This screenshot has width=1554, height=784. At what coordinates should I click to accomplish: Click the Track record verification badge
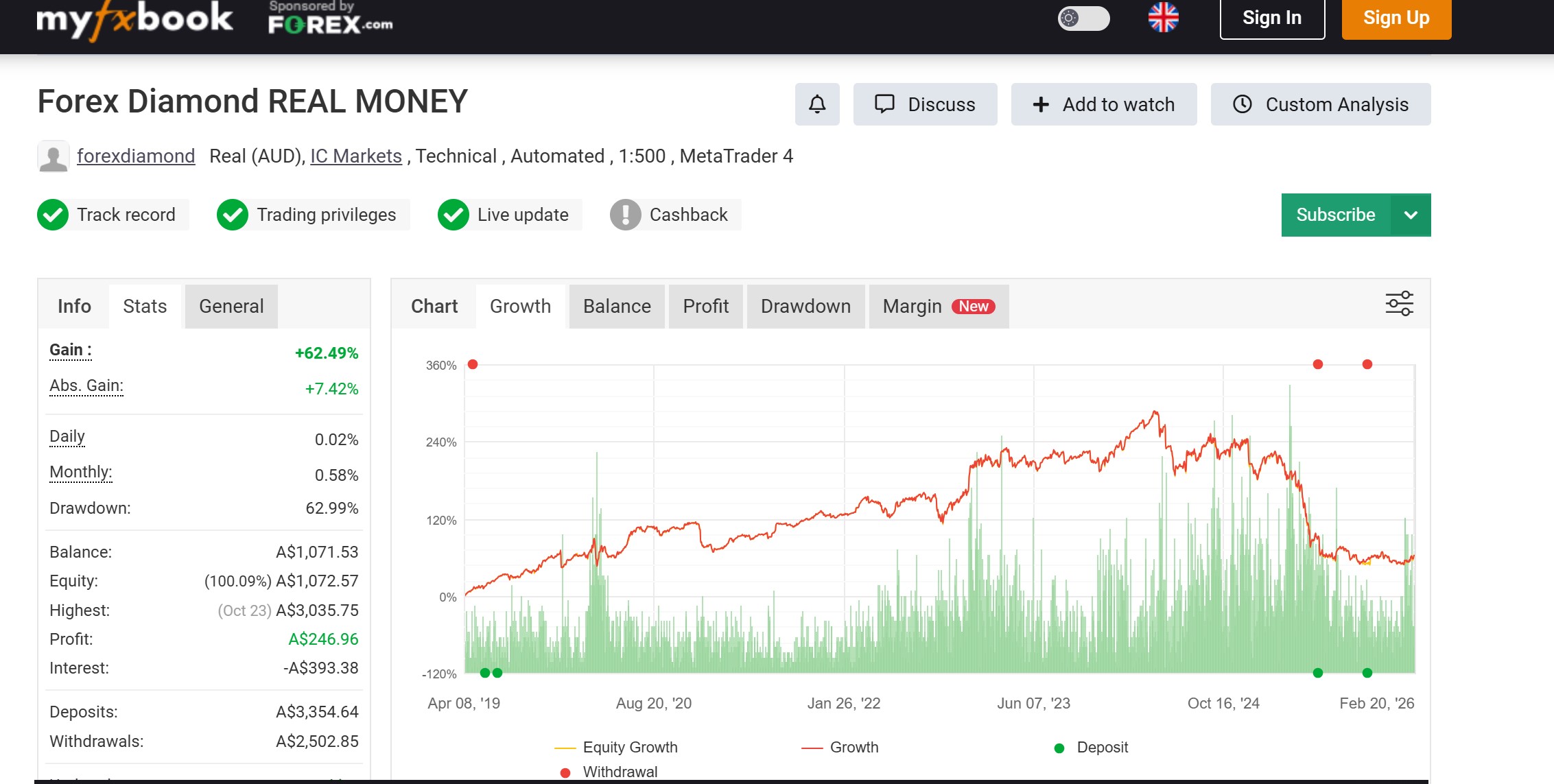click(x=112, y=214)
